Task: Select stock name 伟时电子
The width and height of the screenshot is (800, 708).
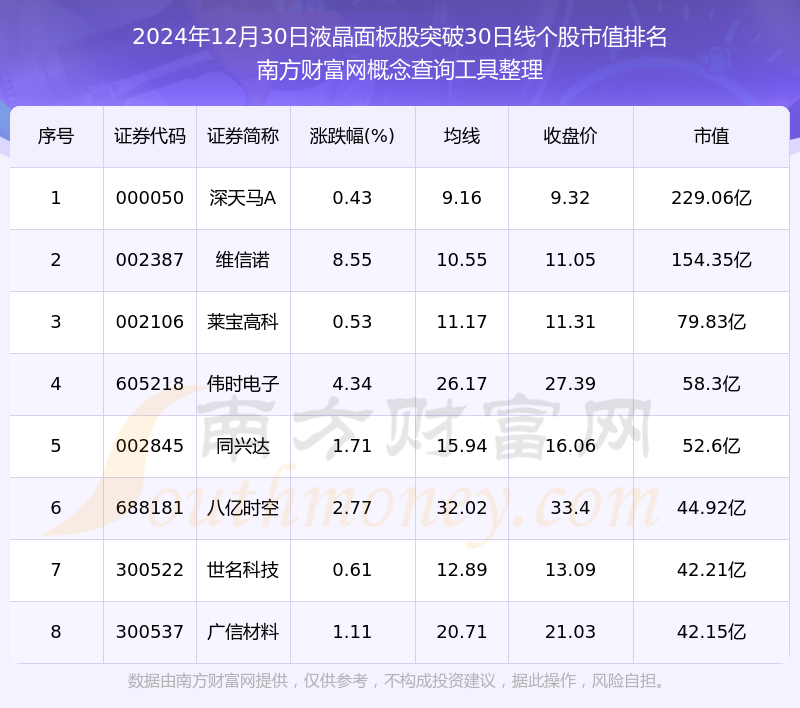Action: 243,384
